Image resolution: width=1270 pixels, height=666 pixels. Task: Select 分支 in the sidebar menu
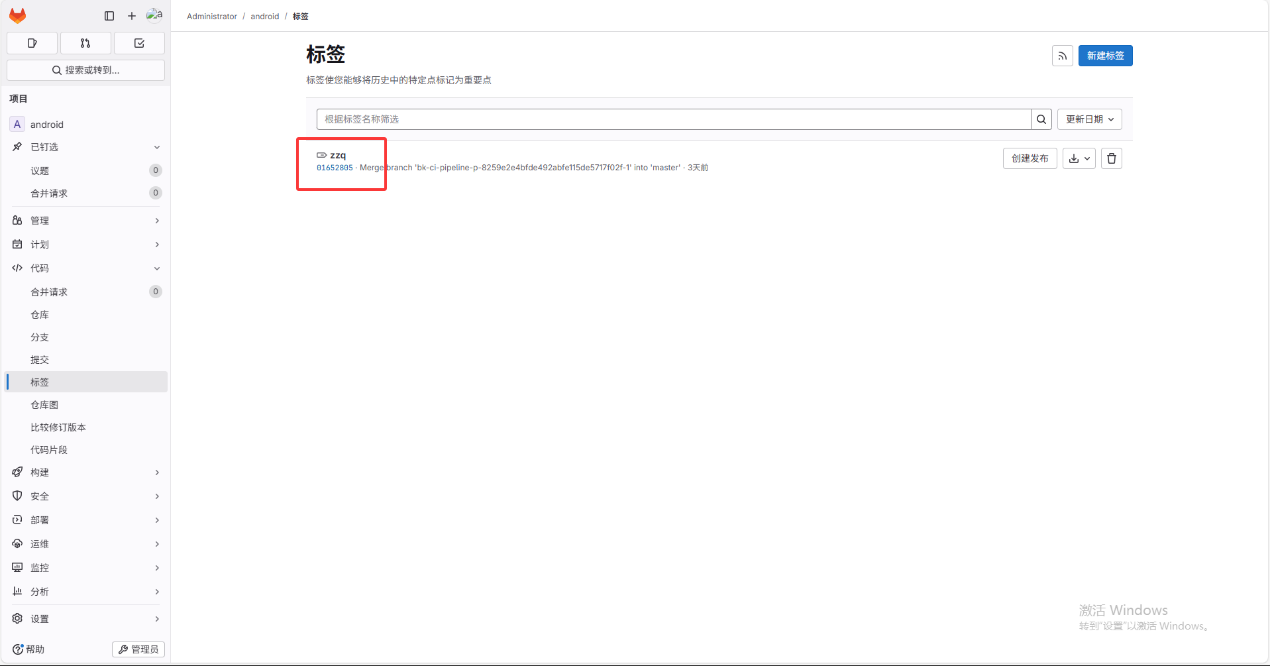coord(40,337)
